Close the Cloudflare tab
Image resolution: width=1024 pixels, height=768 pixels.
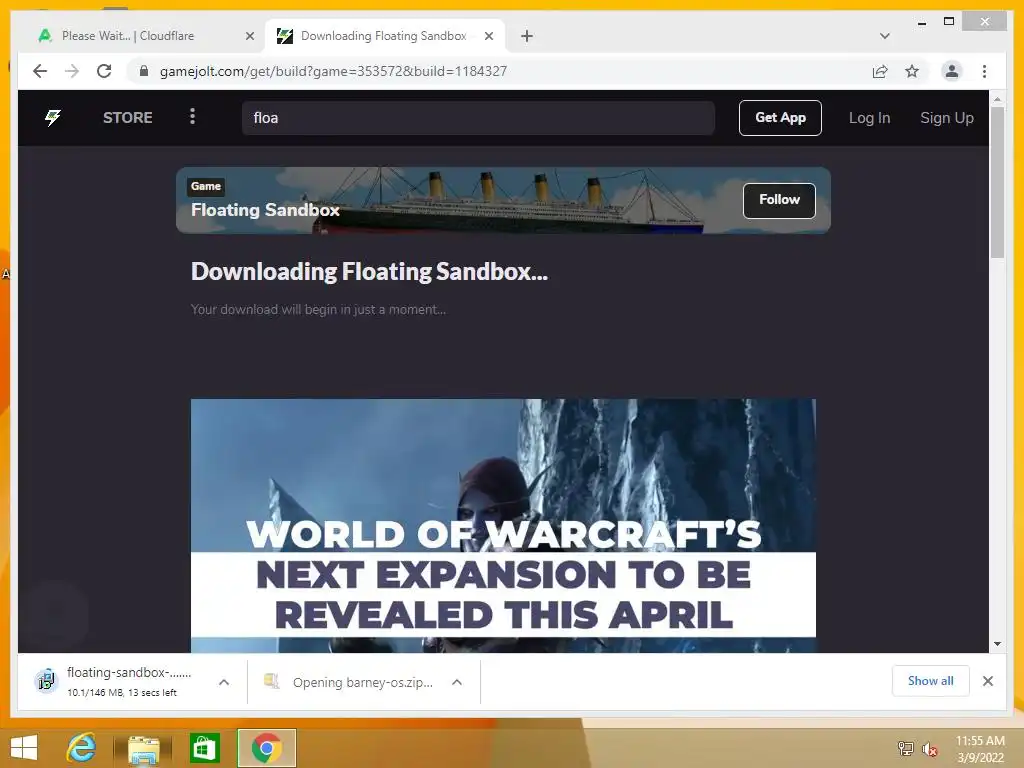pos(249,36)
